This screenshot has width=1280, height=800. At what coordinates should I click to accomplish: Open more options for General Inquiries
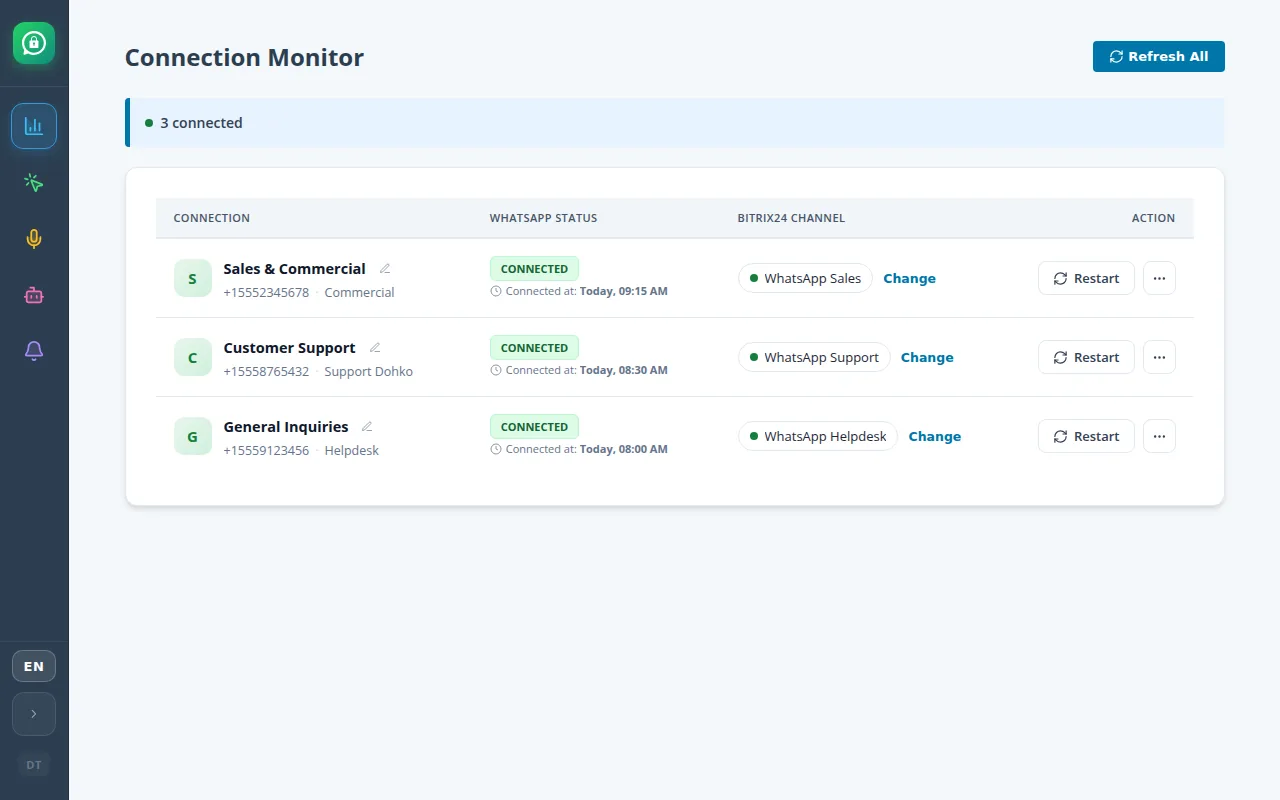tap(1159, 436)
